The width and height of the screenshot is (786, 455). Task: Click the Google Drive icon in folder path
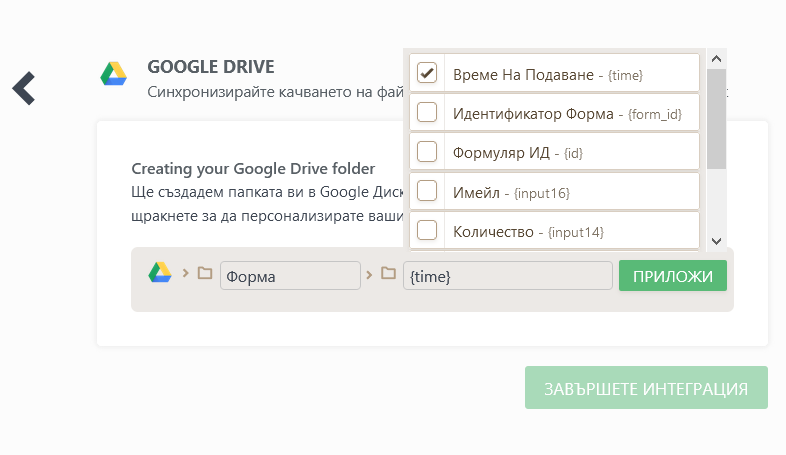pyautogui.click(x=160, y=273)
